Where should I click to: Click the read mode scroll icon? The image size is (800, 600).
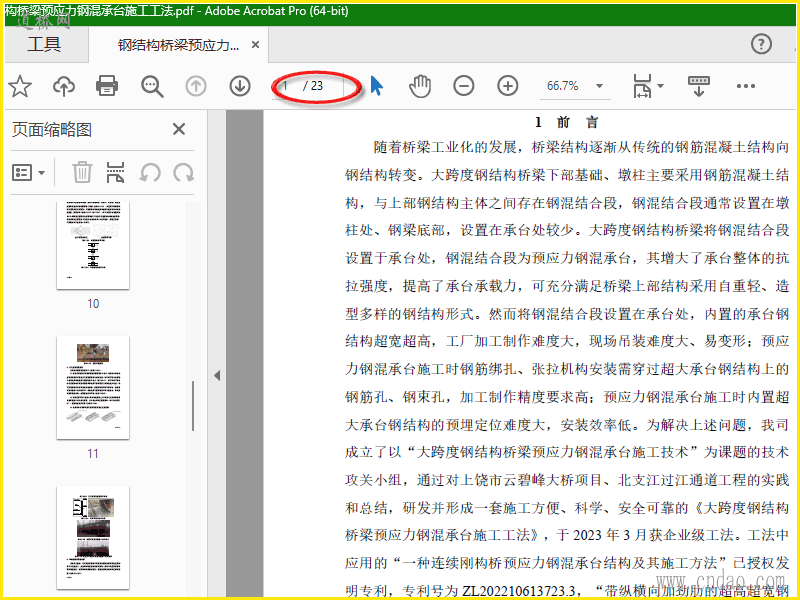point(699,86)
